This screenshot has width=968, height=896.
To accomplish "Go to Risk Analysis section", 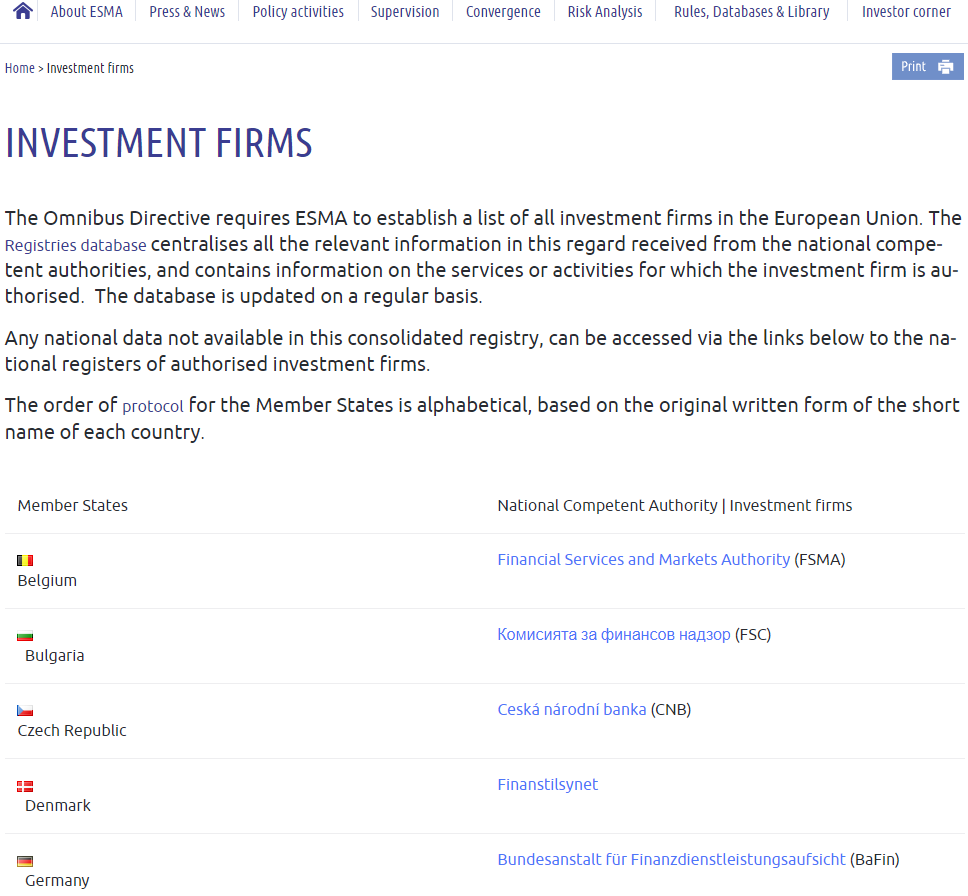I will coord(605,12).
